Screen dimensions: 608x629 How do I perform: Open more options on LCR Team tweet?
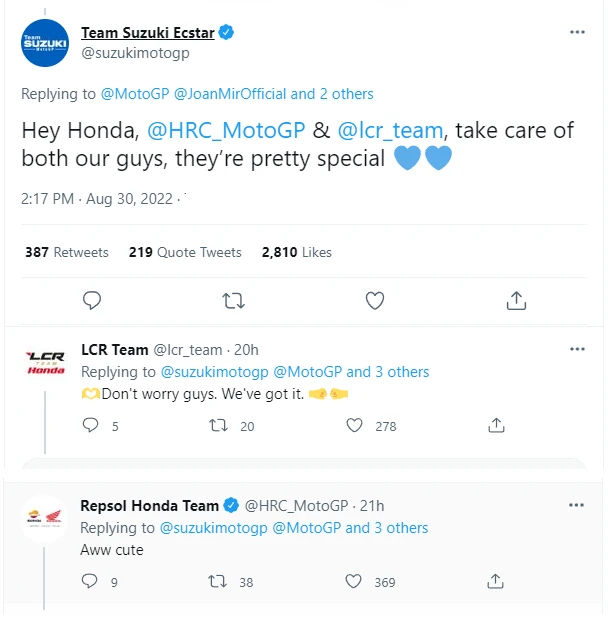tap(577, 349)
